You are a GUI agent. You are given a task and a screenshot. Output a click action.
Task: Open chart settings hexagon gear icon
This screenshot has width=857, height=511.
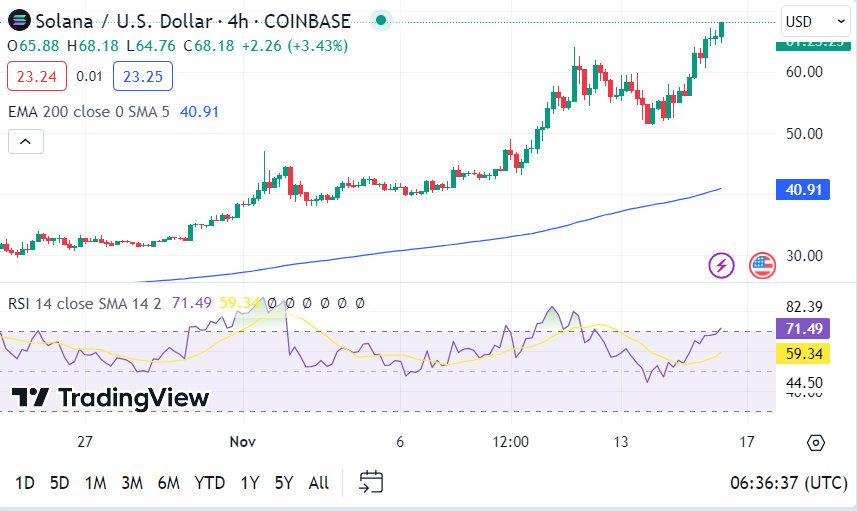pyautogui.click(x=815, y=442)
